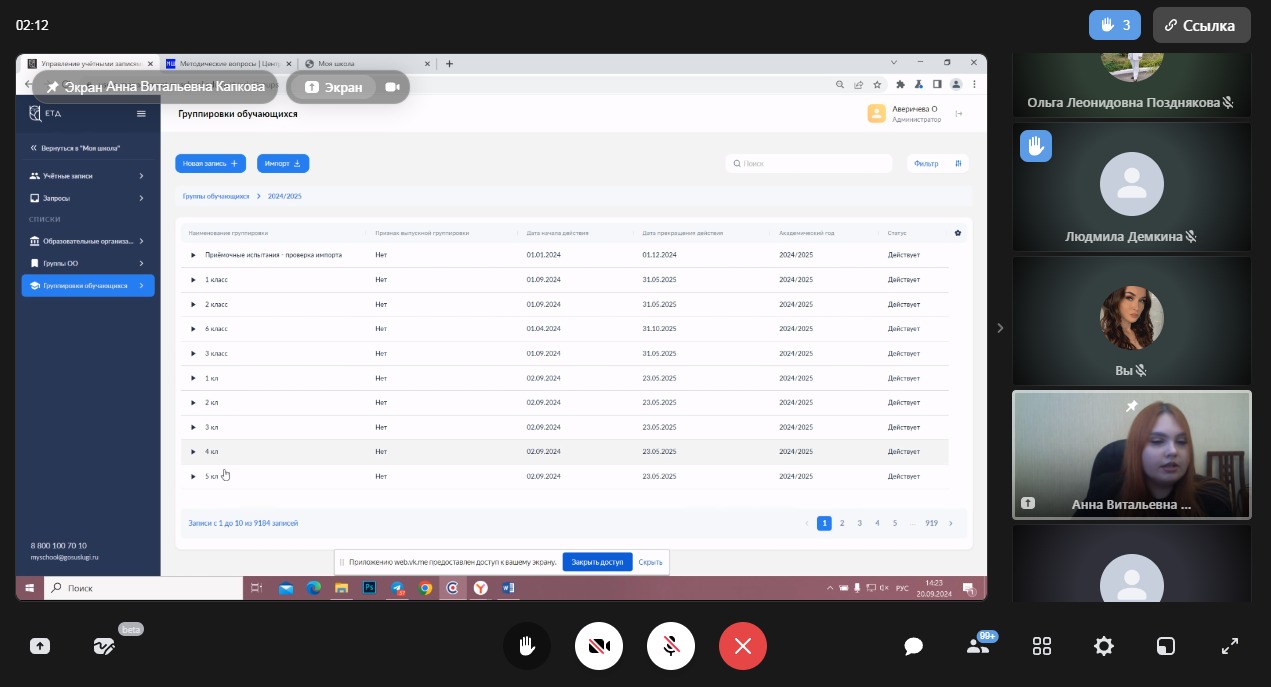
Task: Click the Ссылка link button
Action: coord(1201,25)
